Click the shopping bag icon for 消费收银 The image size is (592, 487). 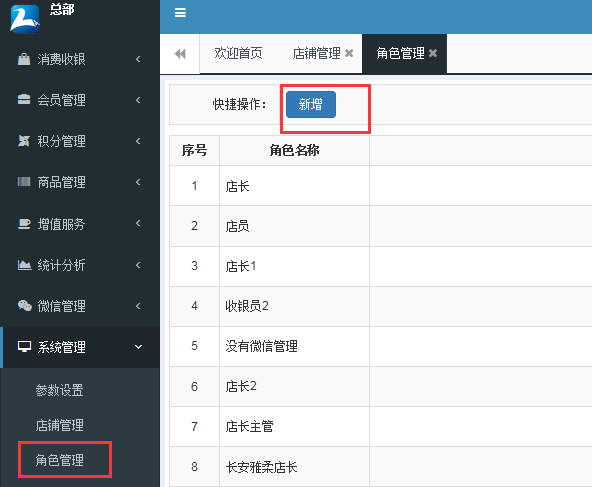pos(24,59)
